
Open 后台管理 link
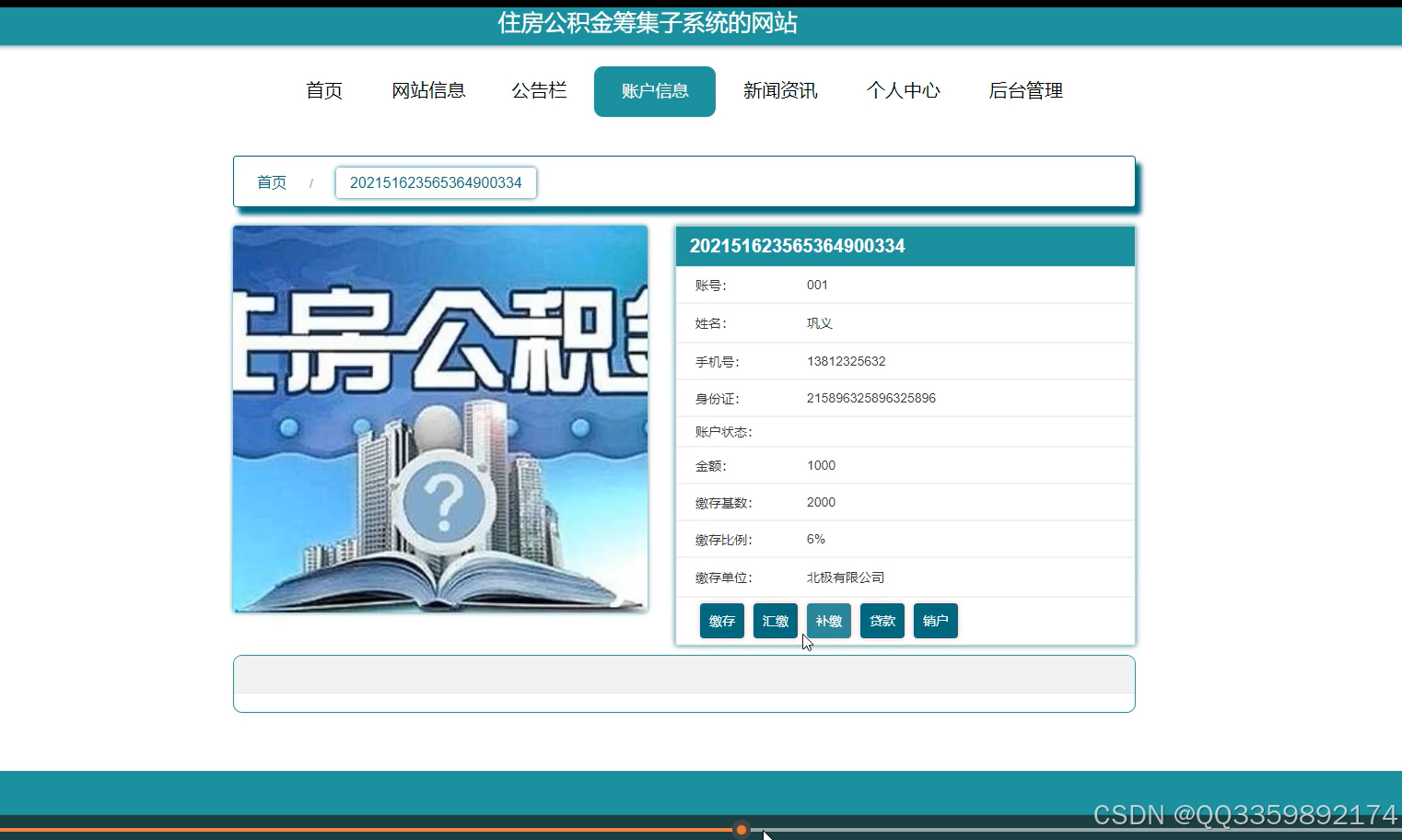point(1026,90)
